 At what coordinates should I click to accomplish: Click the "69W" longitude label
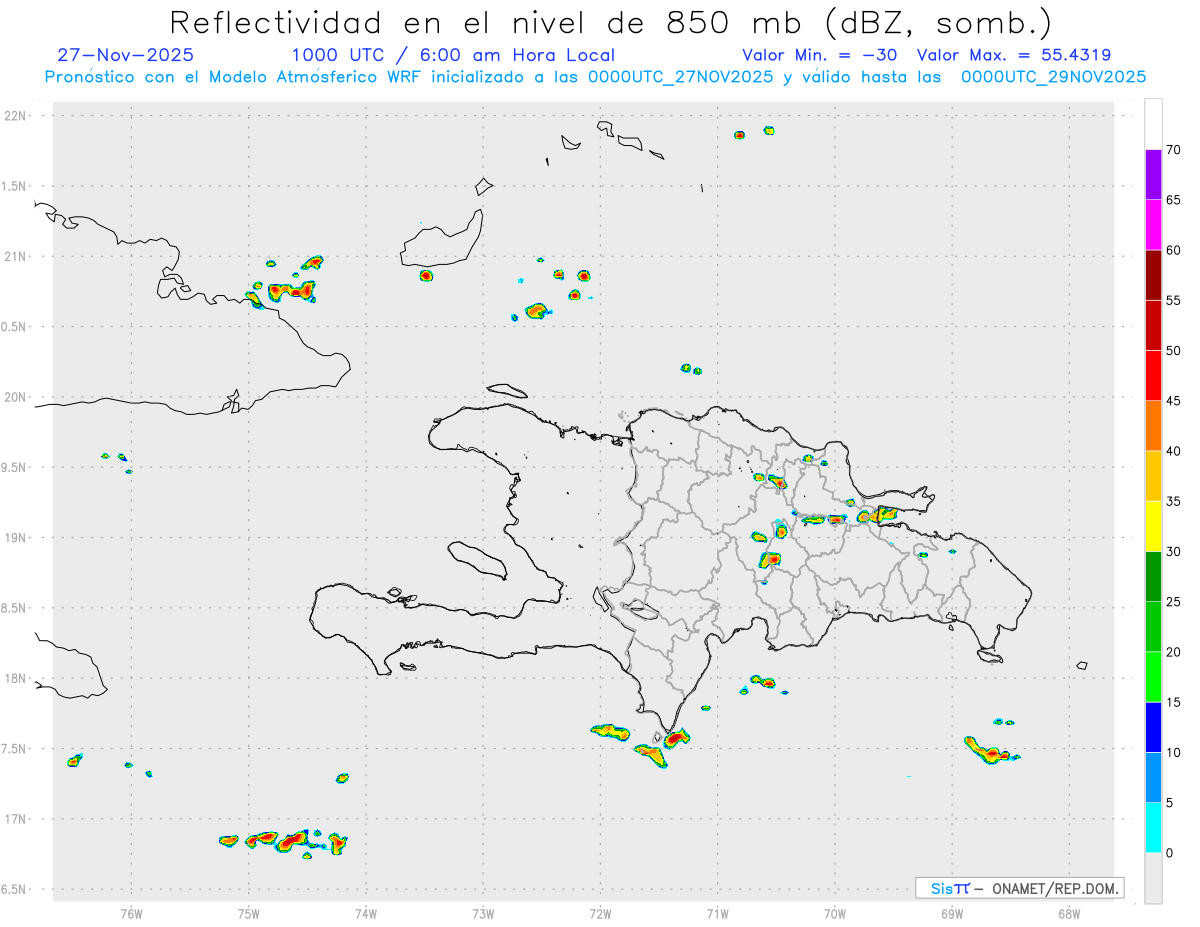pos(952,912)
